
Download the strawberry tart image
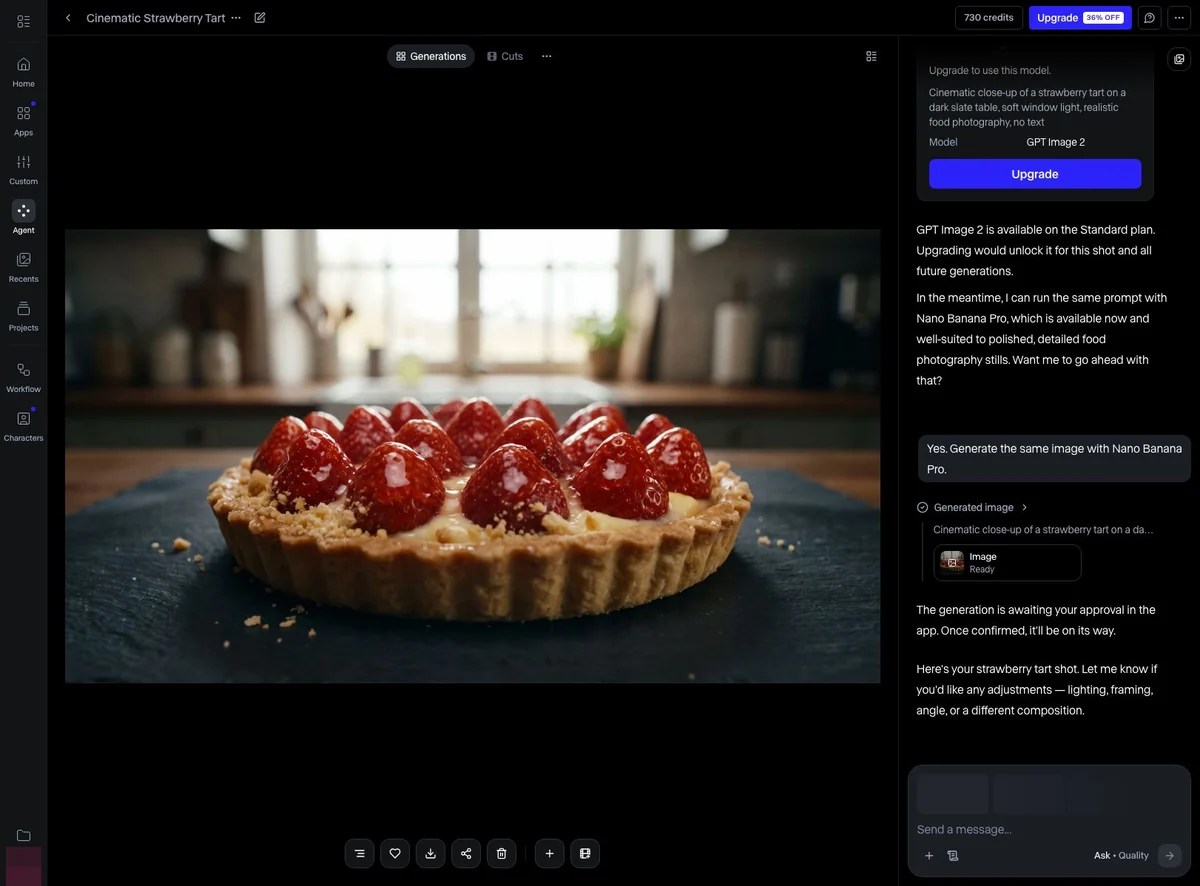[x=430, y=853]
